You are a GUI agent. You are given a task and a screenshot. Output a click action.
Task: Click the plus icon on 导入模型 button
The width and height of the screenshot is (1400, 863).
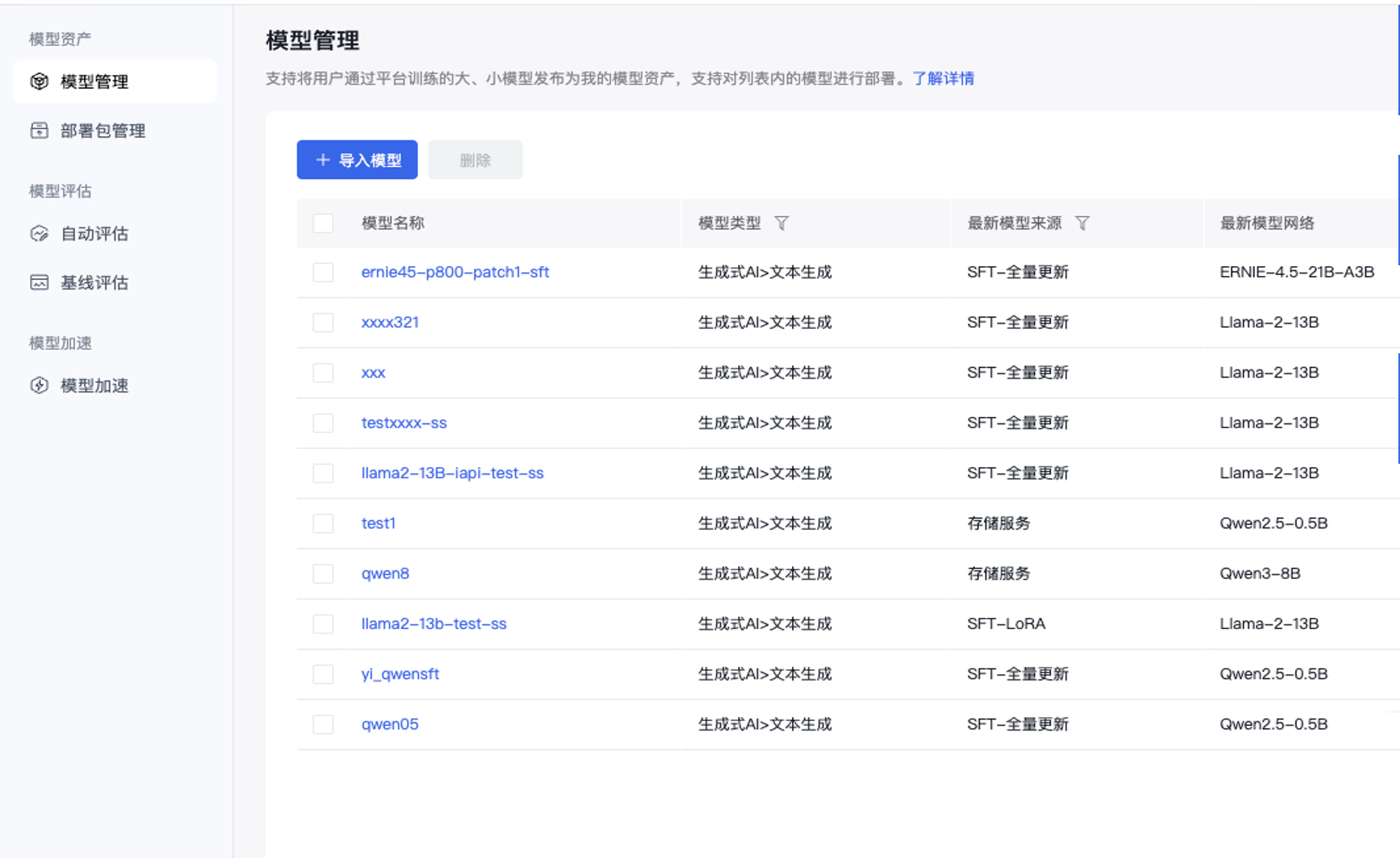coord(323,160)
